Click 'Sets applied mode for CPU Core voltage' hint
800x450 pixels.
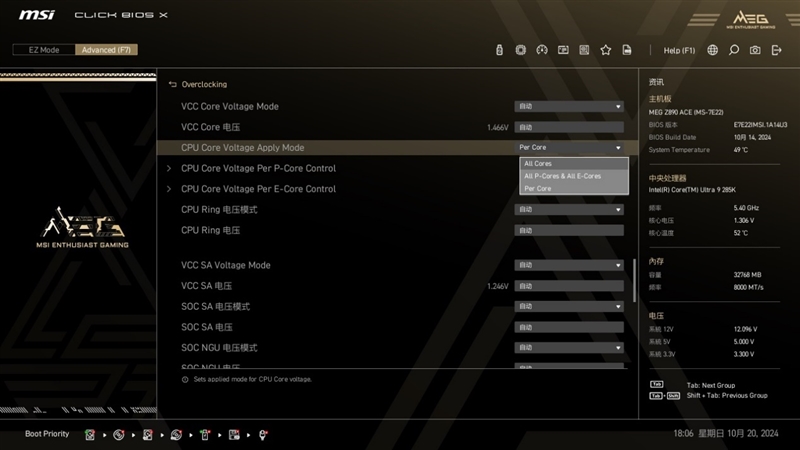tap(253, 379)
